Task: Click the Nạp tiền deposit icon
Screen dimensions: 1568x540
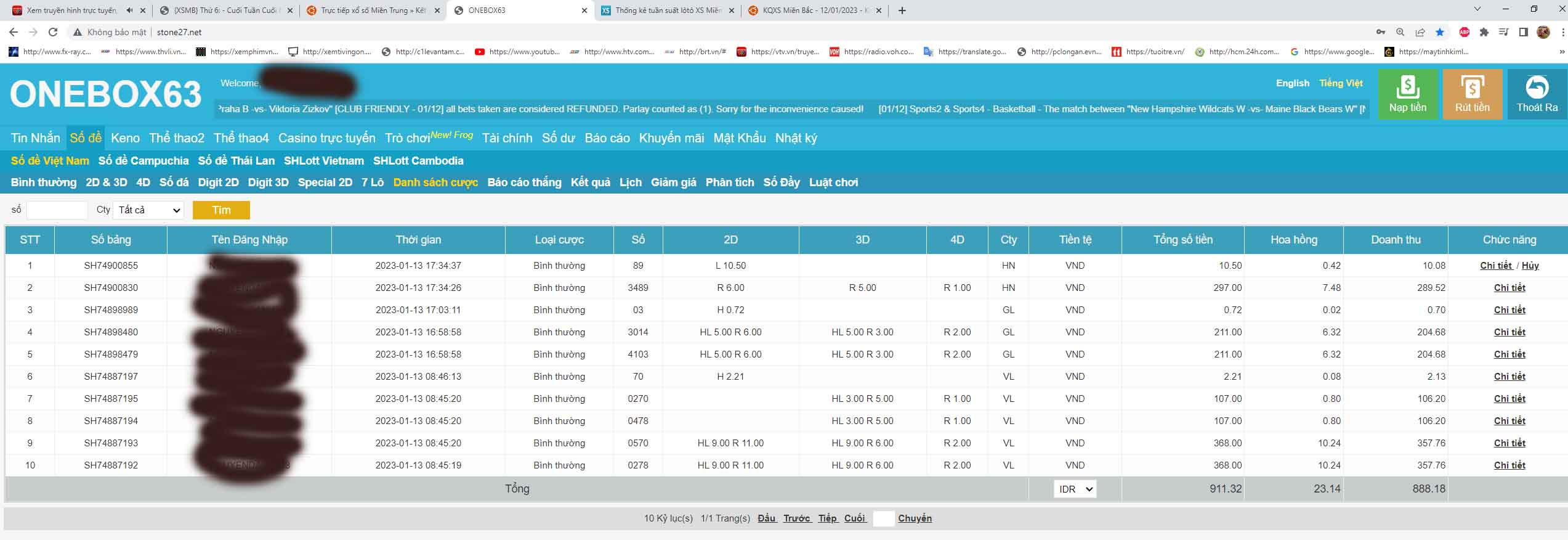Action: (1407, 88)
